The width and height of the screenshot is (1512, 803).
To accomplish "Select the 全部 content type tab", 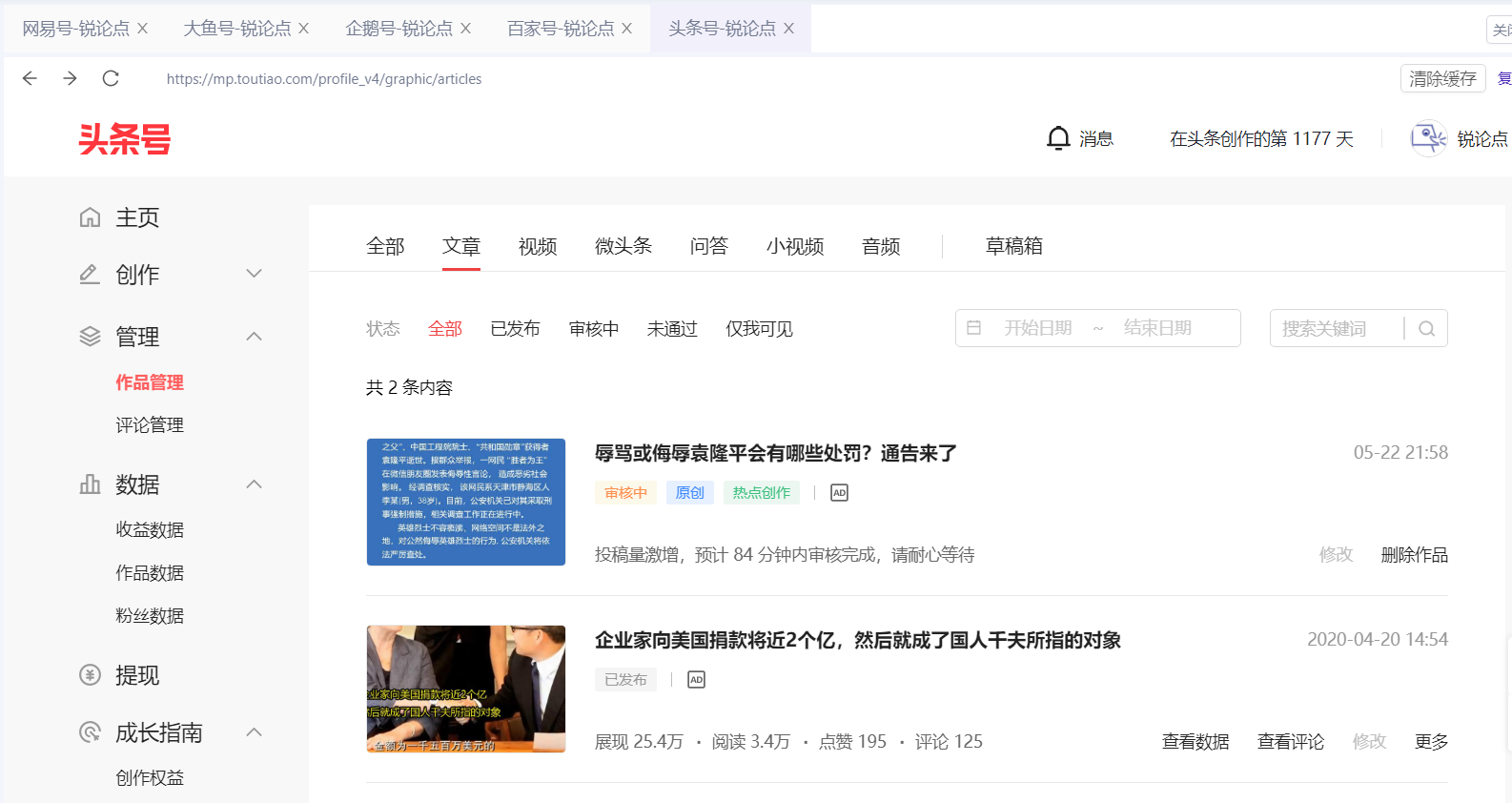I will pos(385,246).
